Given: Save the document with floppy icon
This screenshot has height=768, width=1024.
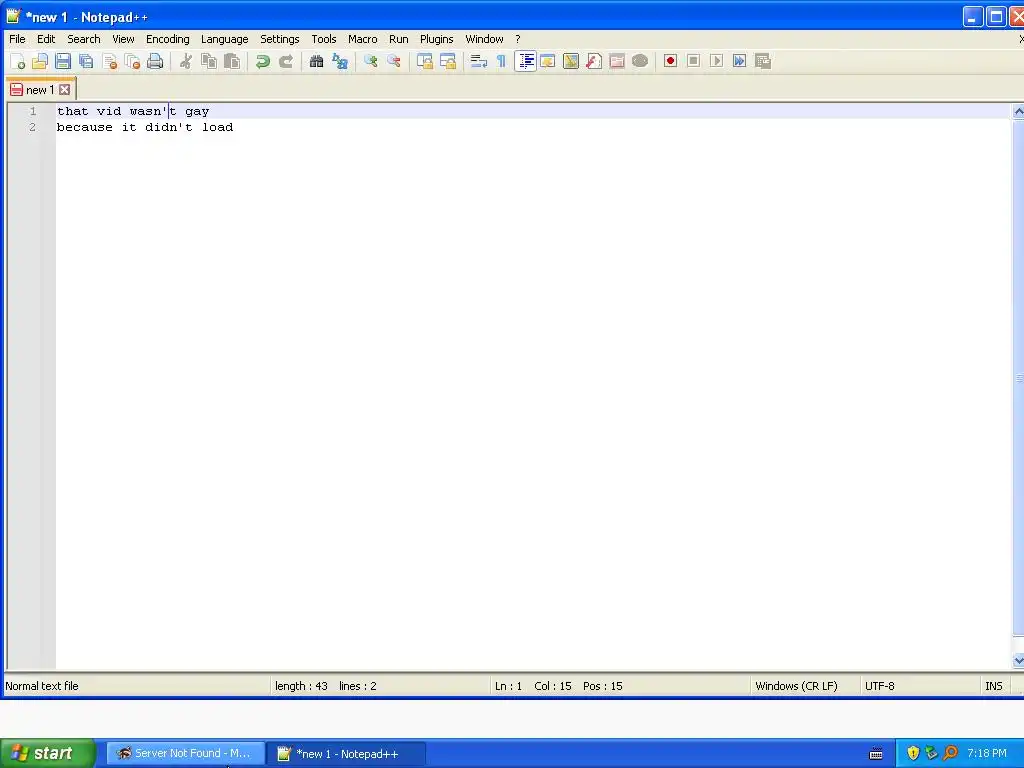Looking at the screenshot, I should (x=63, y=61).
